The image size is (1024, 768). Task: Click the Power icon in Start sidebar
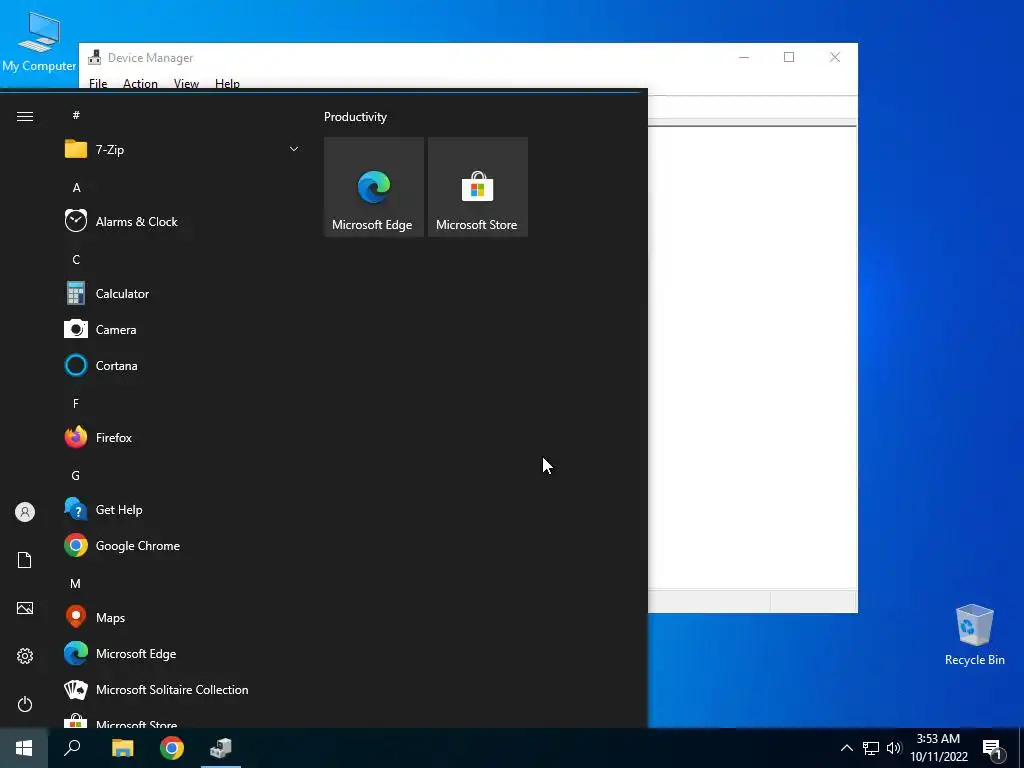click(x=25, y=704)
